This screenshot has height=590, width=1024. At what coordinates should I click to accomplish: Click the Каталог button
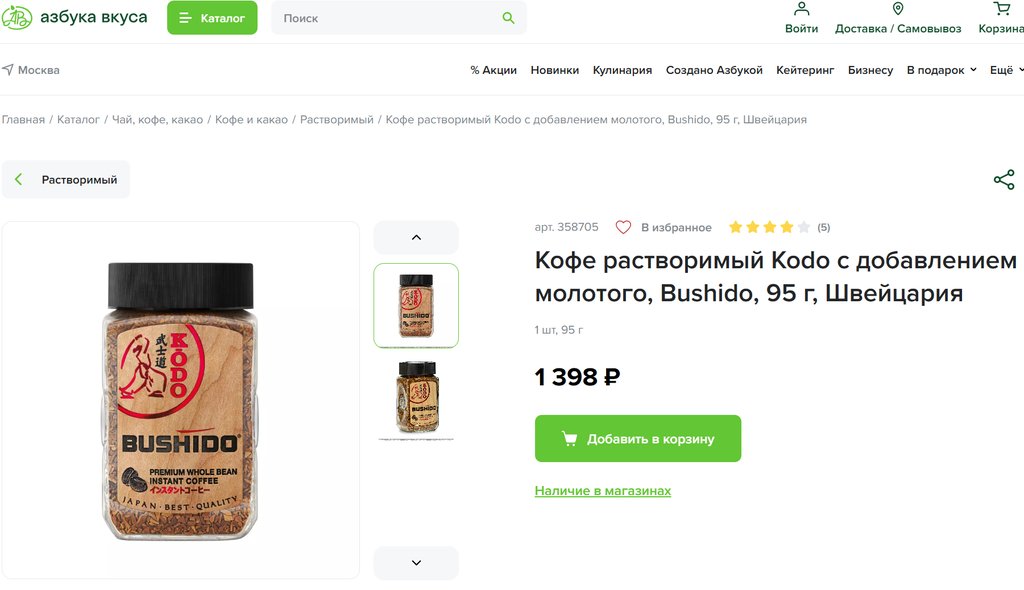[212, 18]
